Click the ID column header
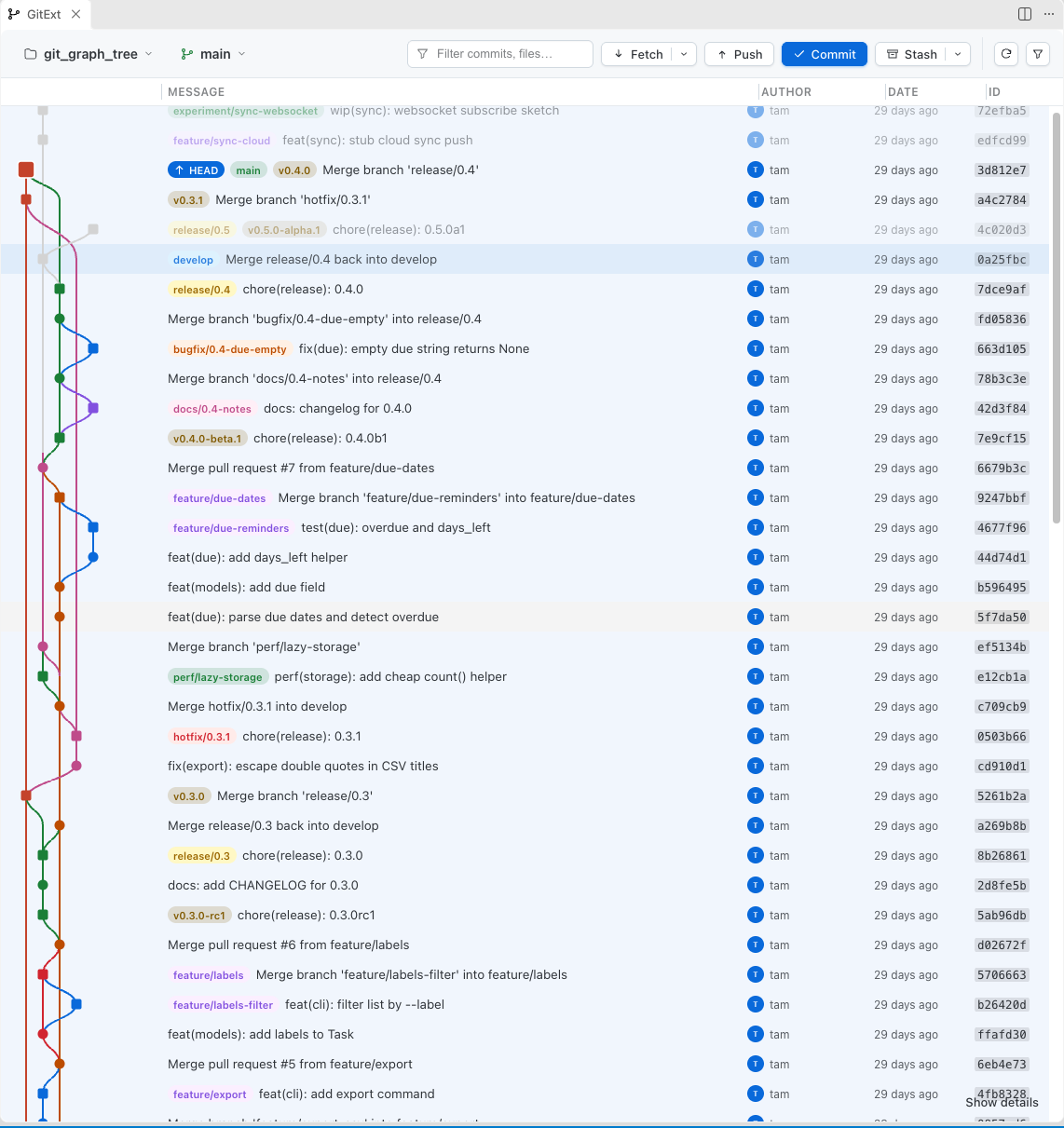 pos(994,92)
